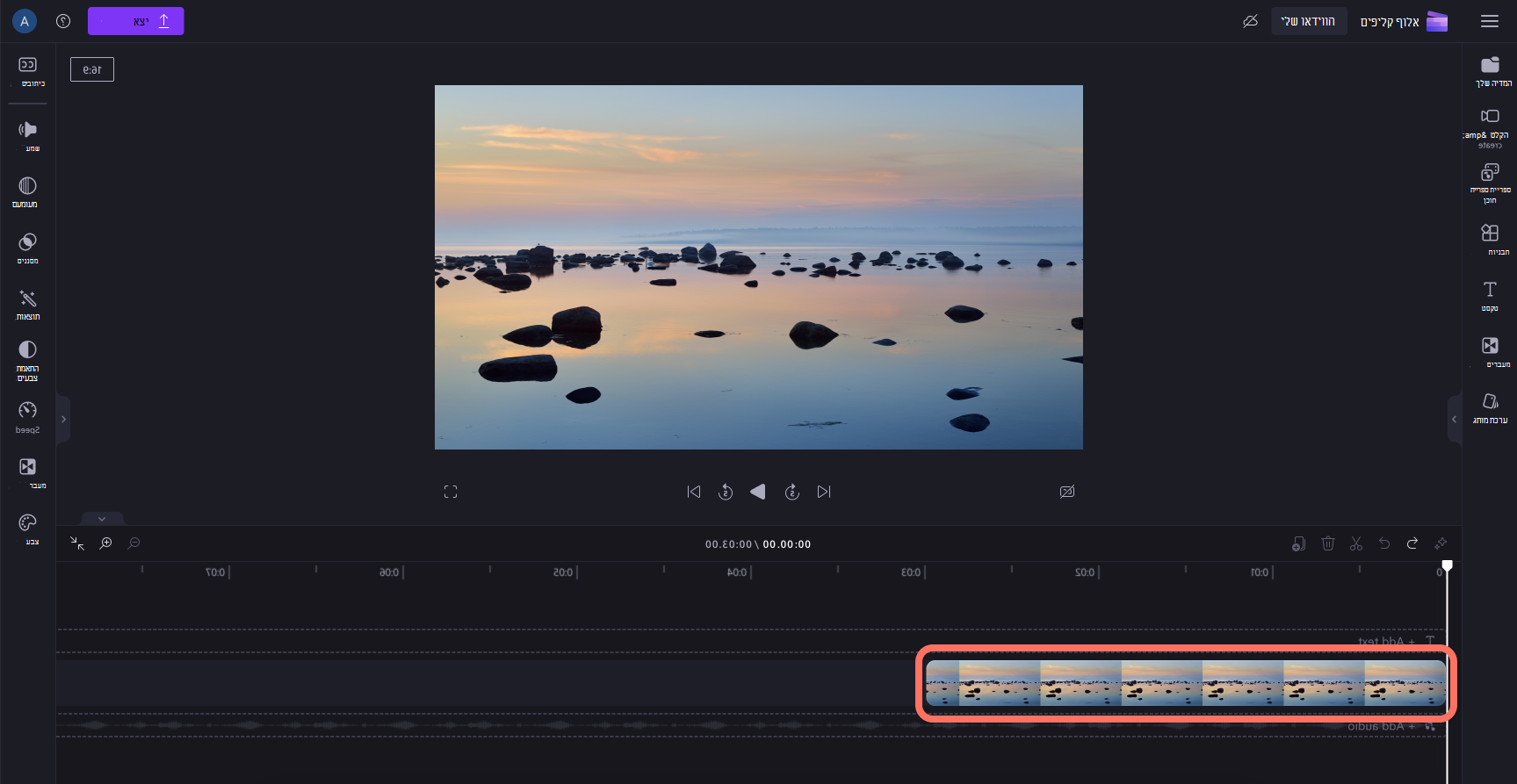Duplicate the clip with the copy-plus icon

tap(1299, 543)
